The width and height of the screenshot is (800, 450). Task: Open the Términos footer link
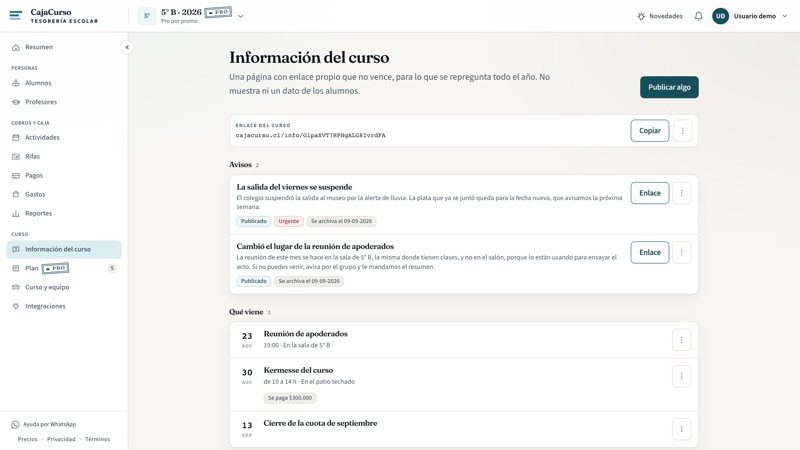[97, 439]
